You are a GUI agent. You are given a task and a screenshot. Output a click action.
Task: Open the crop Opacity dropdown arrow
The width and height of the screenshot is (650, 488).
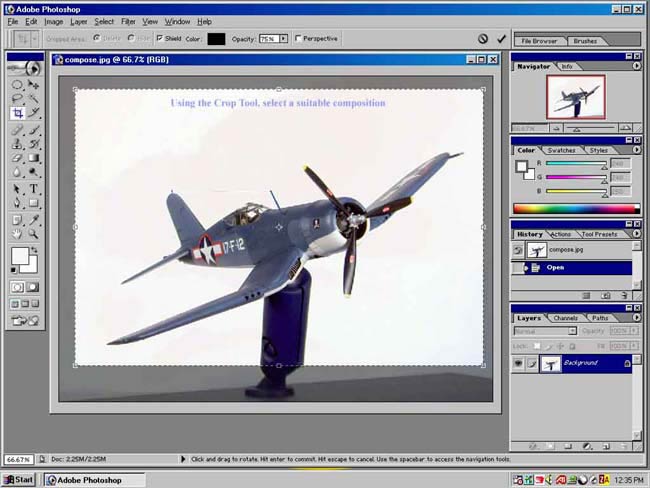point(284,39)
